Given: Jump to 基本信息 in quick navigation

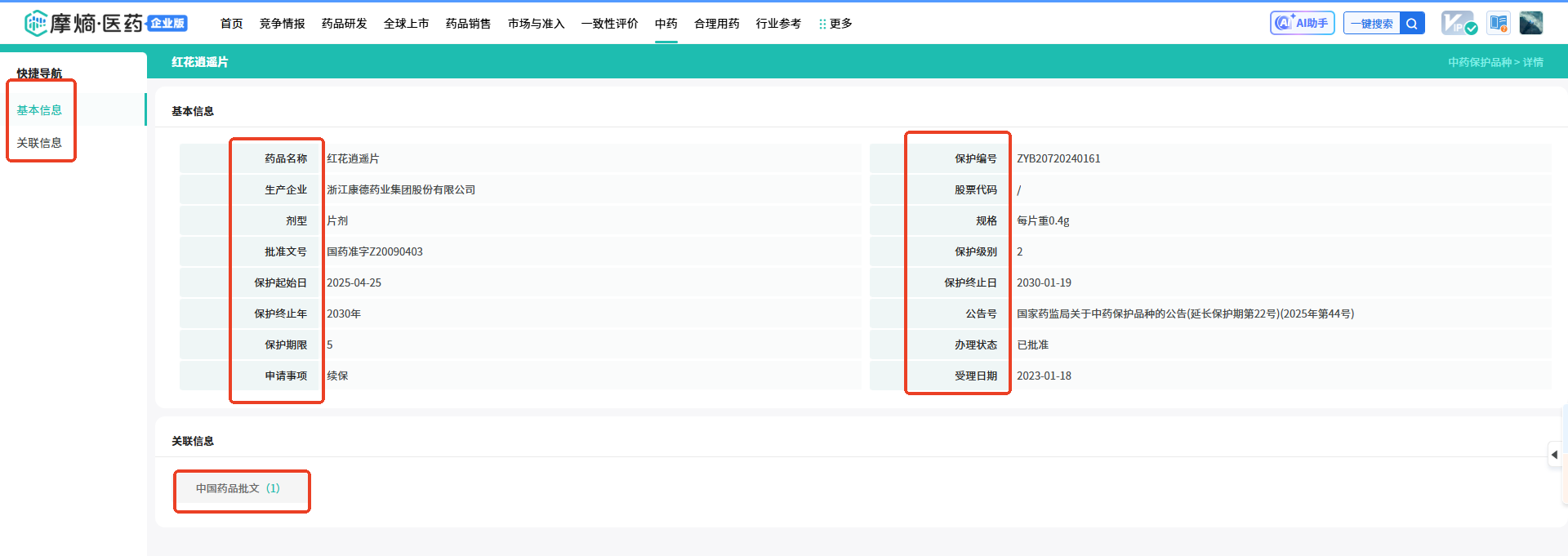Looking at the screenshot, I should point(39,110).
